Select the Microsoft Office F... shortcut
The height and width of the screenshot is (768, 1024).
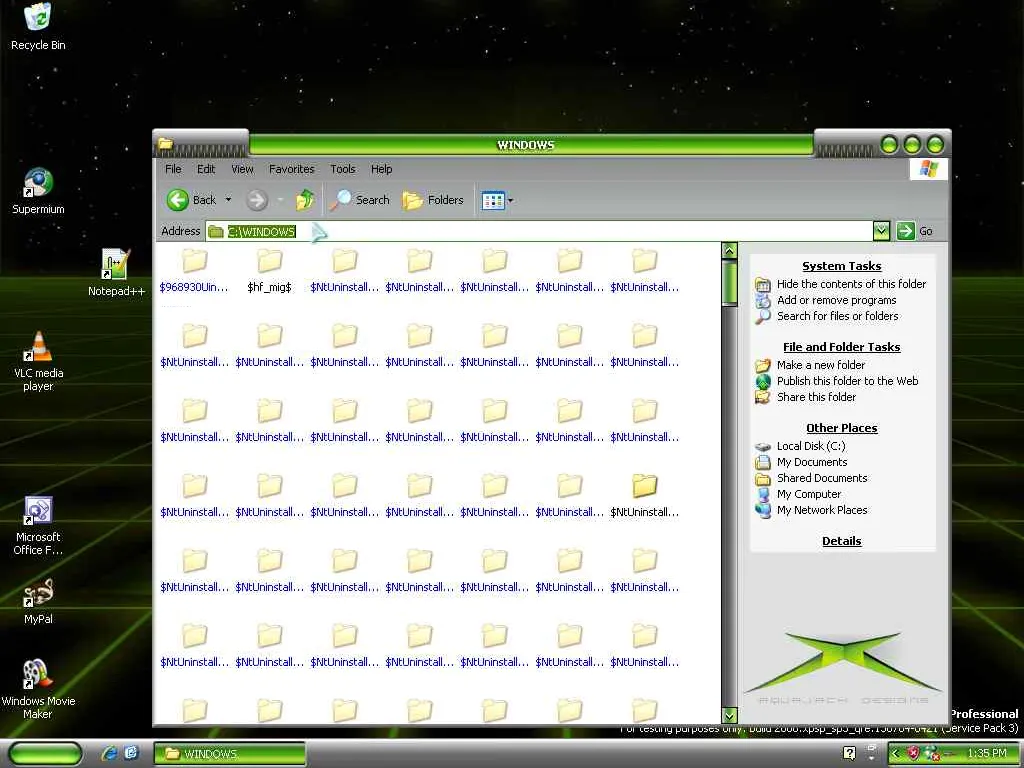click(x=38, y=525)
